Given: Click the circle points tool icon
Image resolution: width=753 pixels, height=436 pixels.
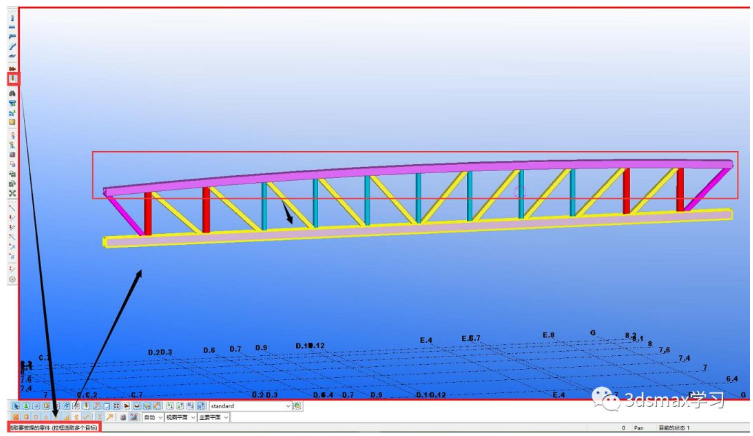Looking at the screenshot, I should [12, 279].
